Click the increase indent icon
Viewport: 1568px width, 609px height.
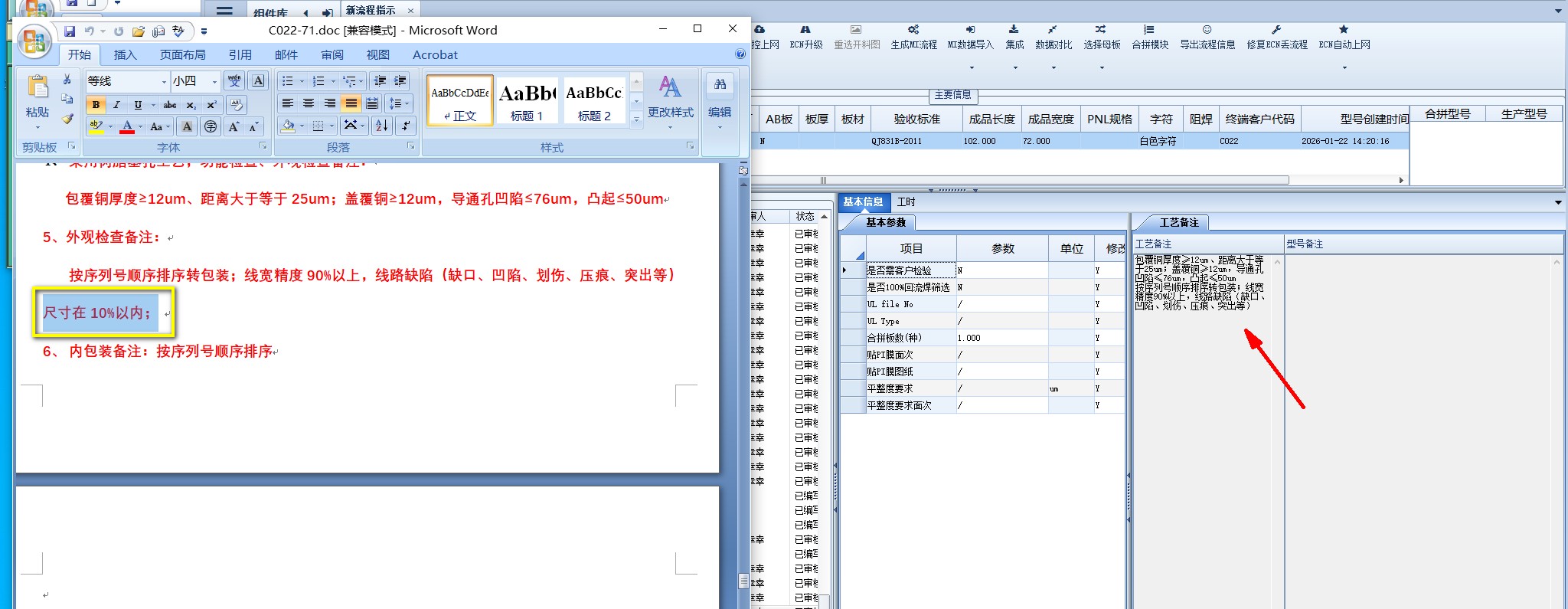click(400, 80)
